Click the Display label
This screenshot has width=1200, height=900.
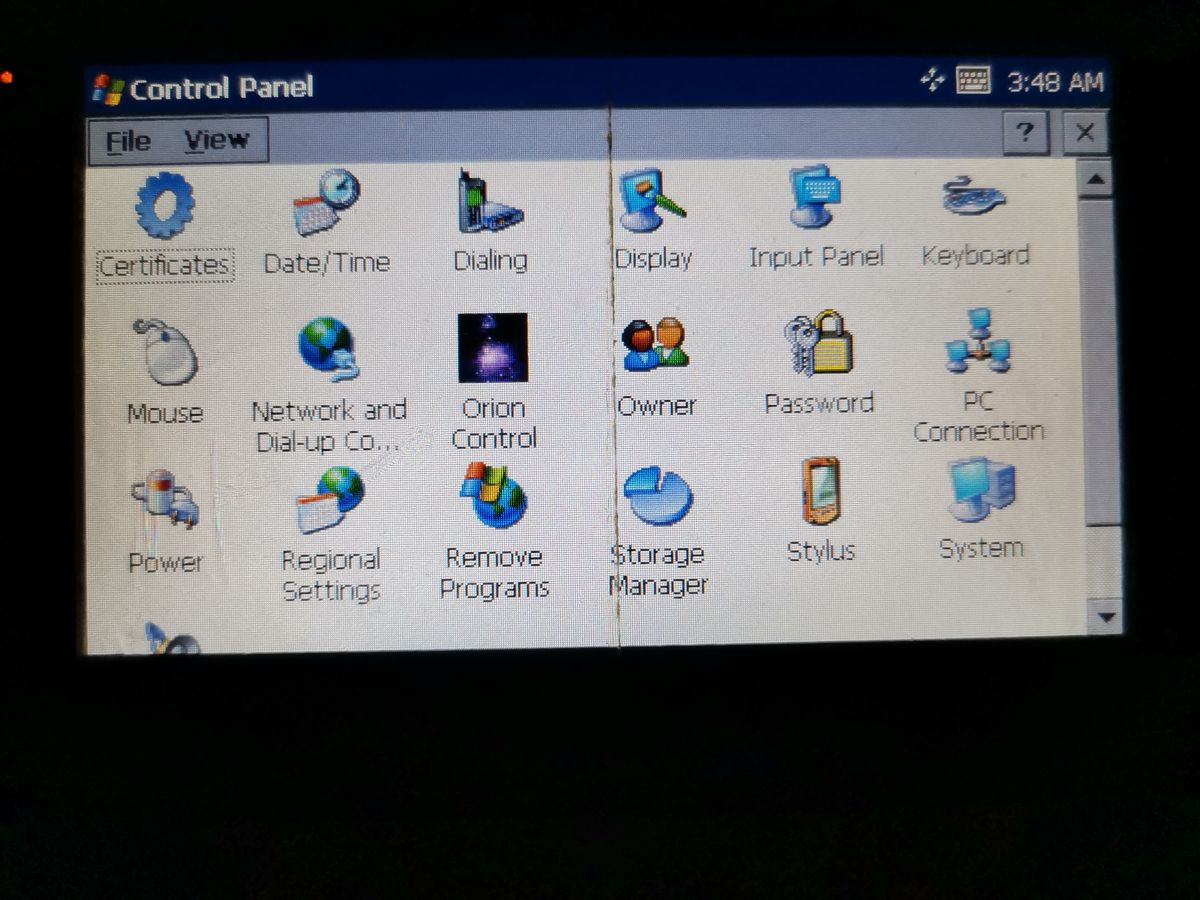pyautogui.click(x=653, y=259)
